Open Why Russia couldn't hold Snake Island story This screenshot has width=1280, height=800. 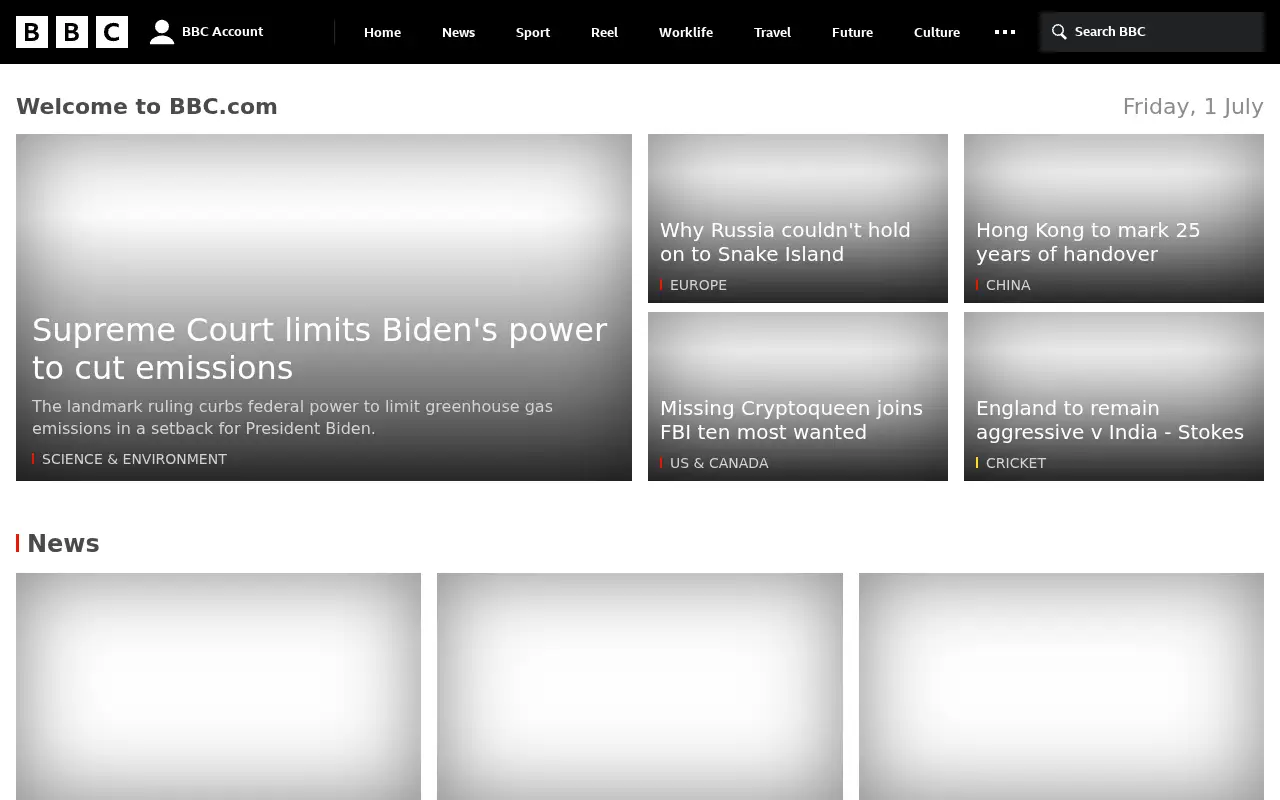click(785, 242)
